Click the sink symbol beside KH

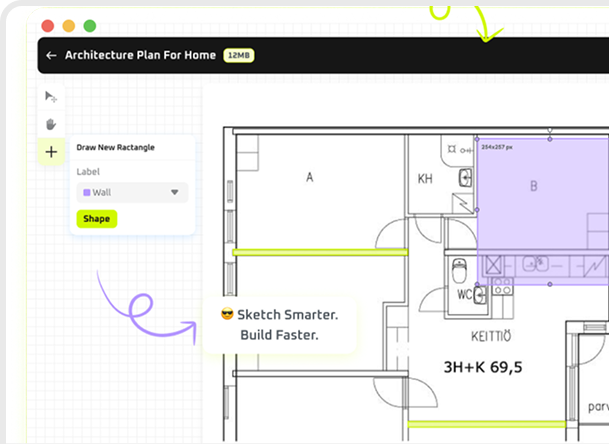point(465,179)
